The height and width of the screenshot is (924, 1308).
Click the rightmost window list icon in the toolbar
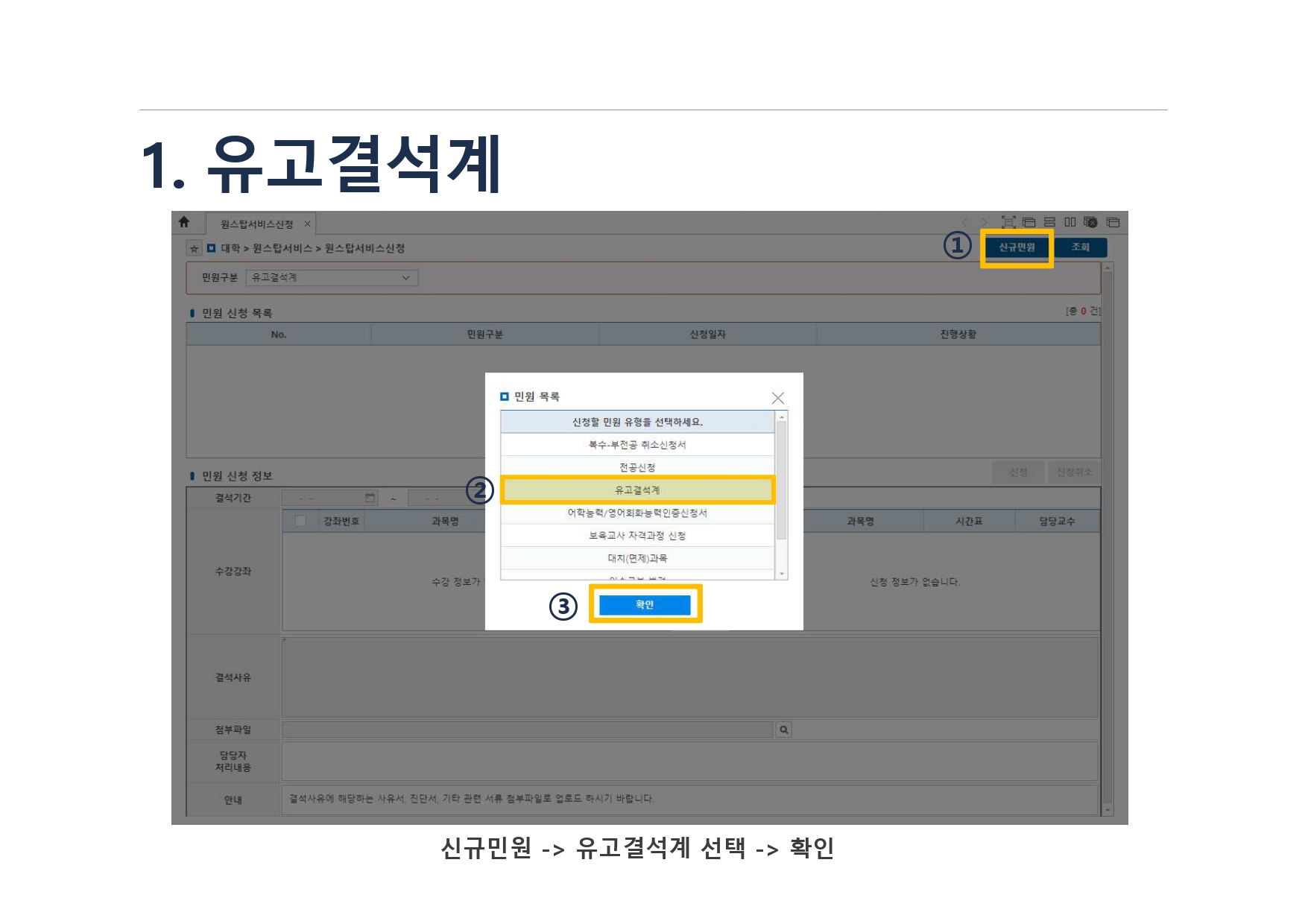(1113, 222)
